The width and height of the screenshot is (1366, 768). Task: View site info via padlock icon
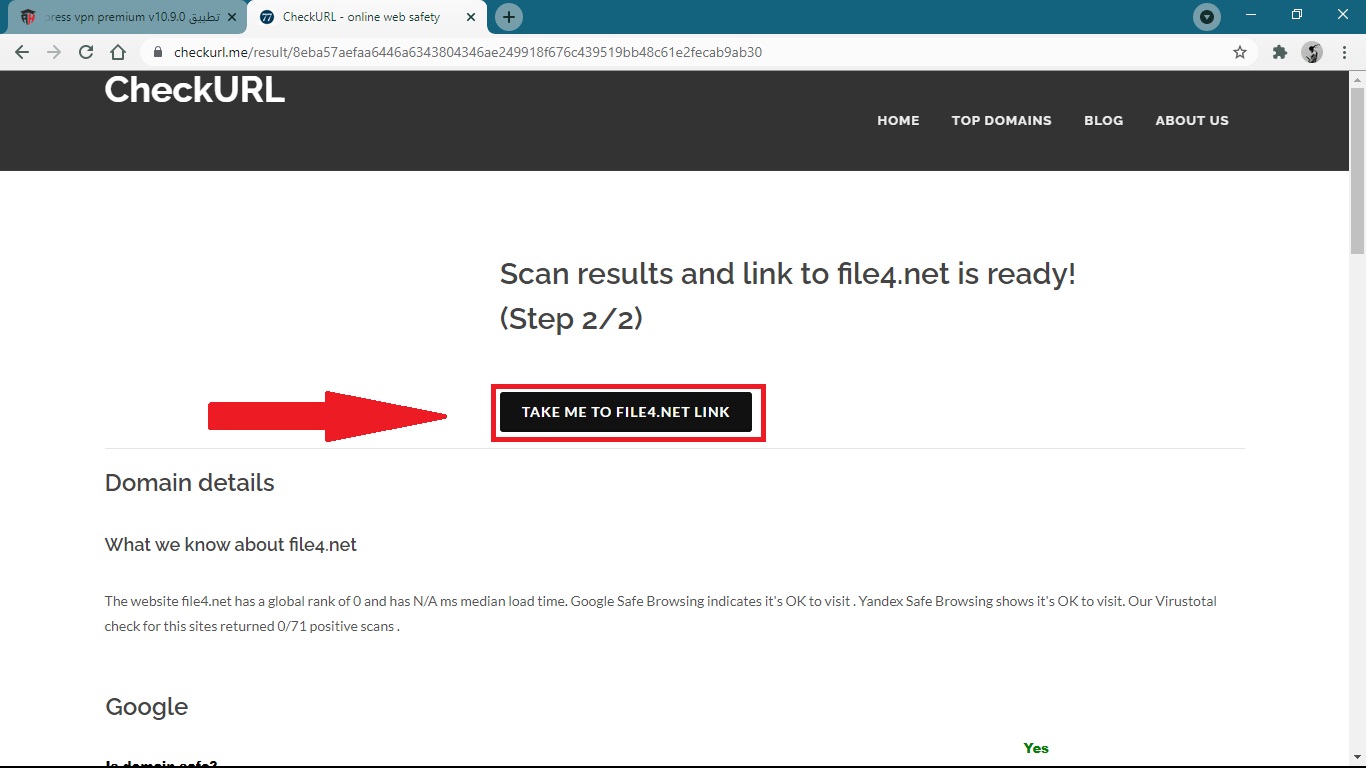coord(158,52)
